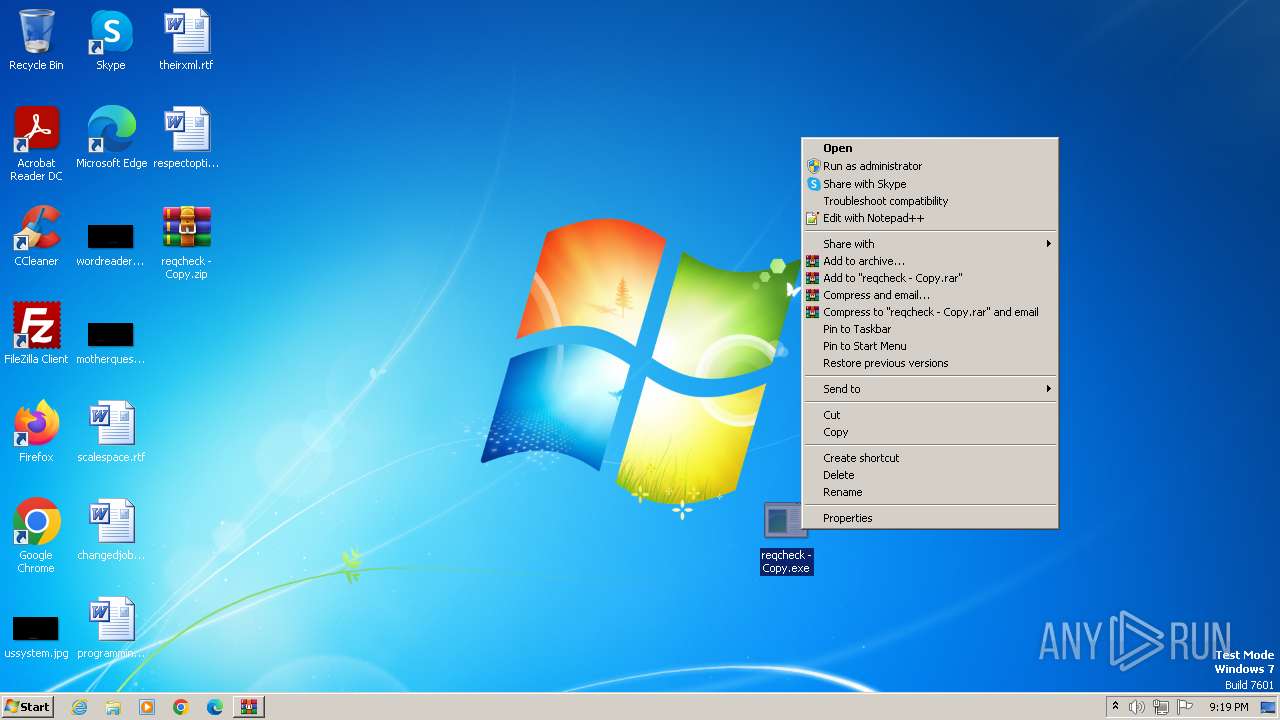Open Internet Explorer from the taskbar

point(79,707)
